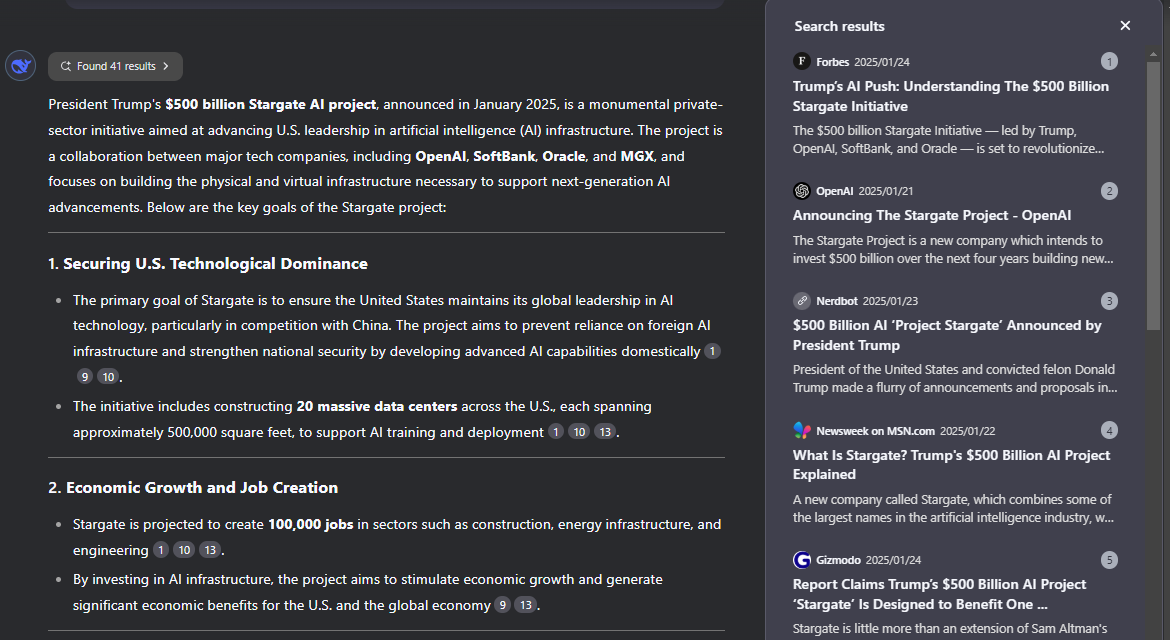Viewport: 1170px width, 640px height.
Task: Open the Found 41 results button
Action: coord(116,66)
